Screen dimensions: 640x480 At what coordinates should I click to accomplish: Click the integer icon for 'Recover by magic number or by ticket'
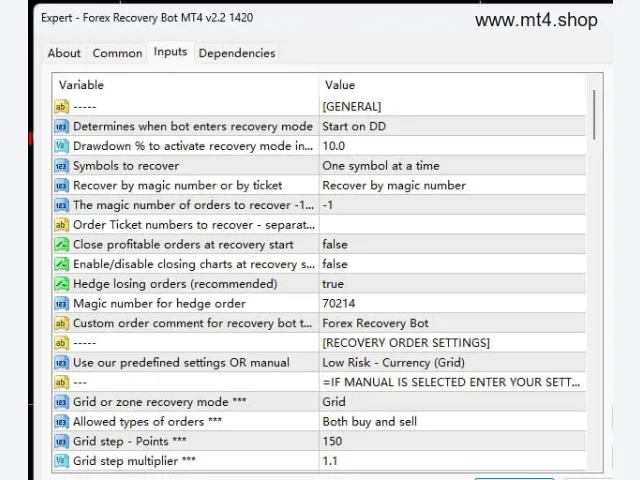(x=61, y=186)
